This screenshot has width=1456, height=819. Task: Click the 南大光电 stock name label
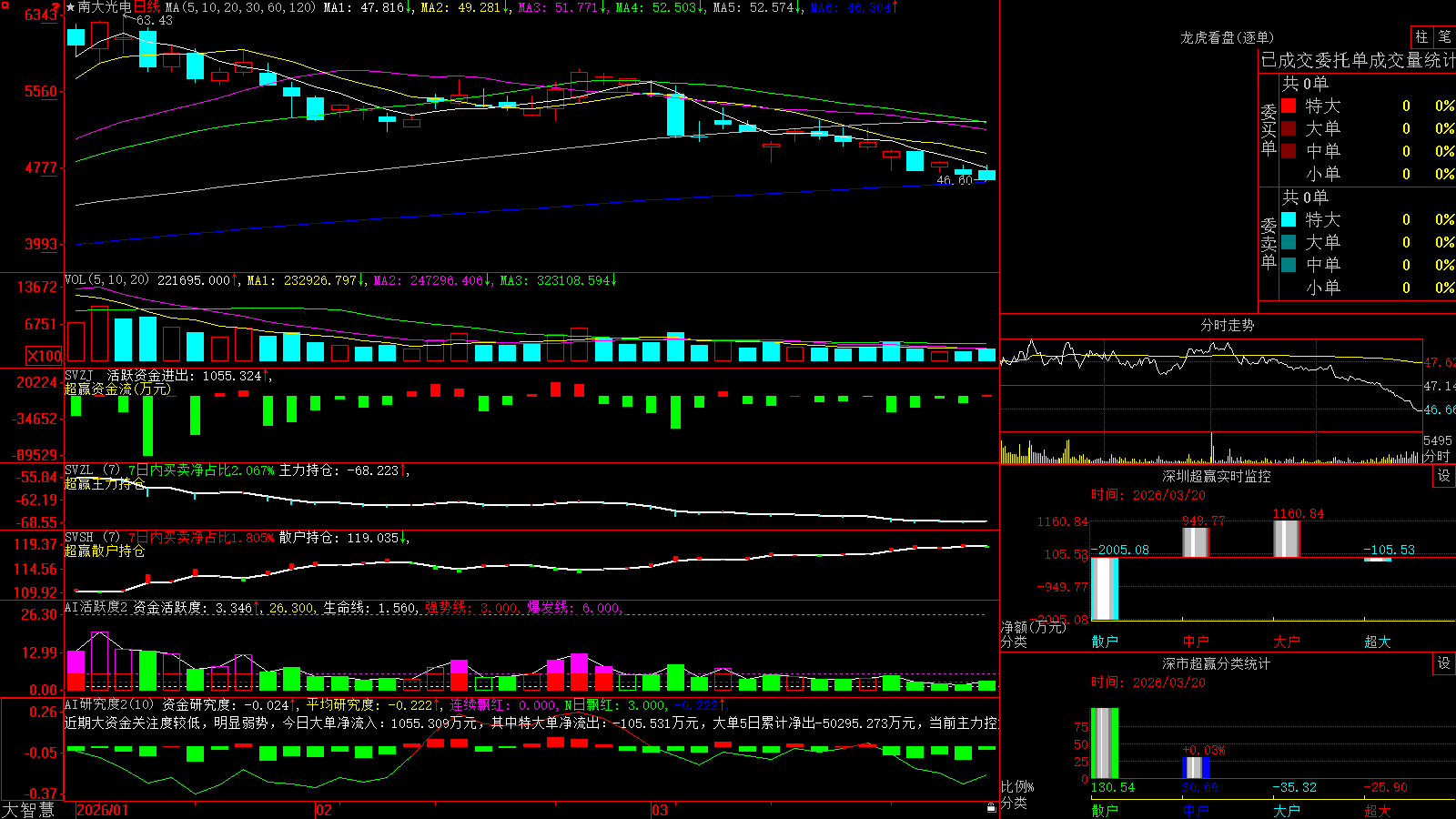[105, 7]
